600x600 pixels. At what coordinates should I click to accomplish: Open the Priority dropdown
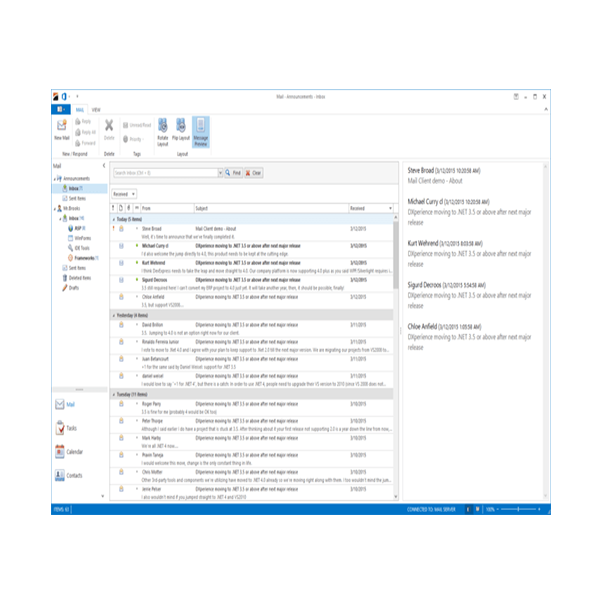point(133,139)
